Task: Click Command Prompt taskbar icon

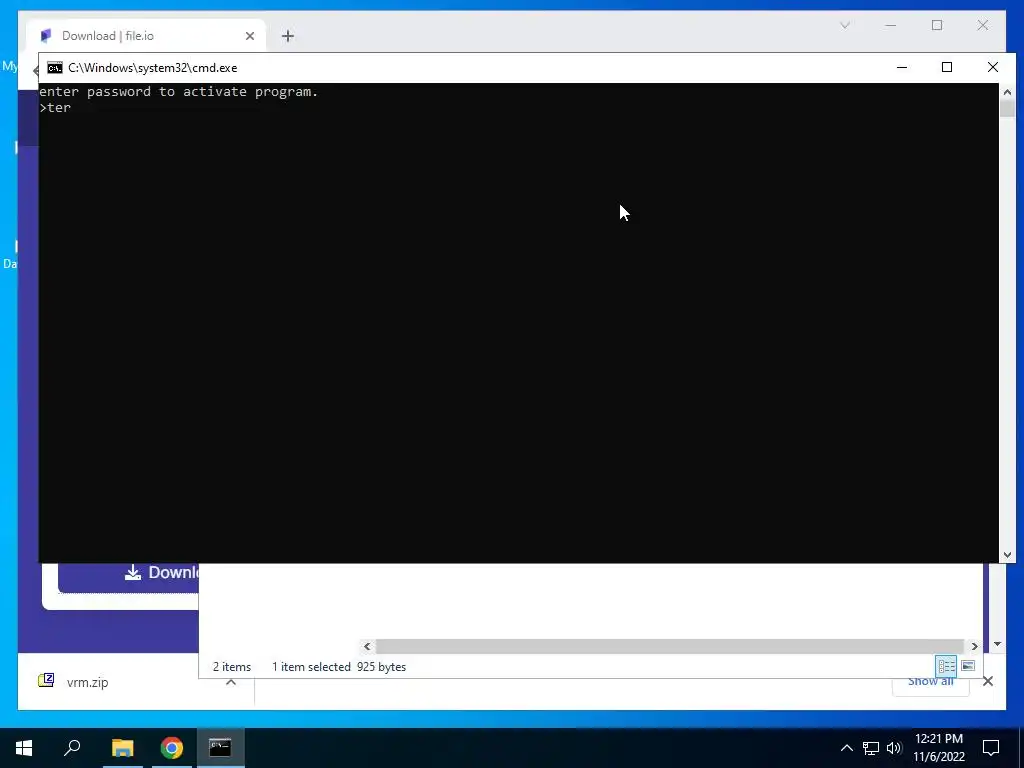Action: point(220,748)
